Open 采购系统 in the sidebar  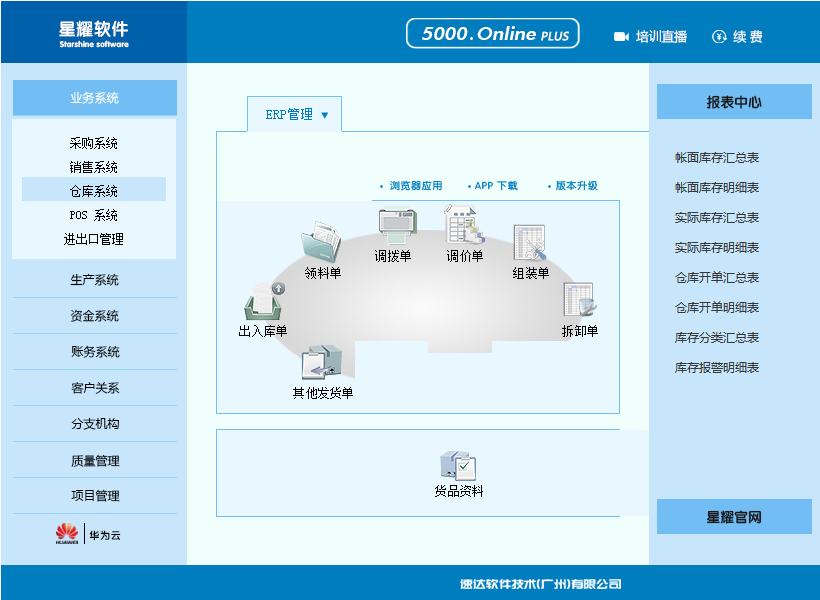tap(94, 143)
